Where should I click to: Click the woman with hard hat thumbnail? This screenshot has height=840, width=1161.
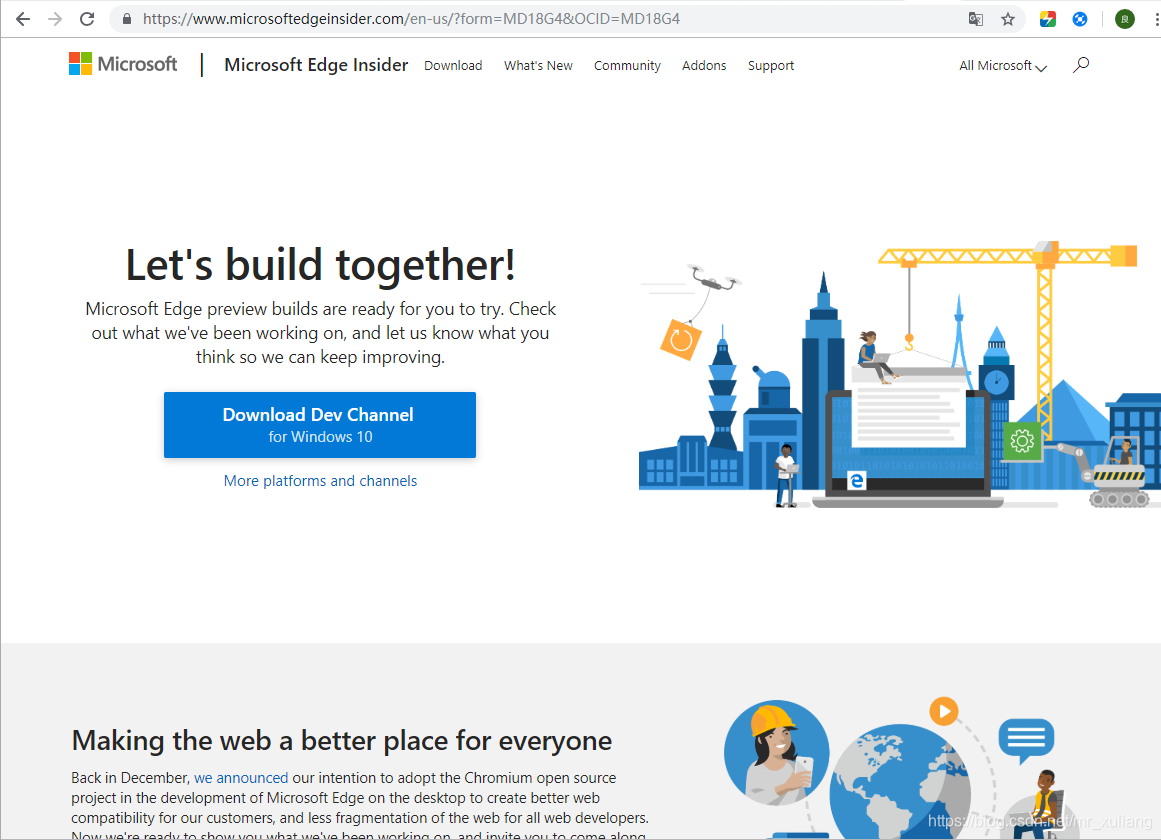(x=777, y=753)
